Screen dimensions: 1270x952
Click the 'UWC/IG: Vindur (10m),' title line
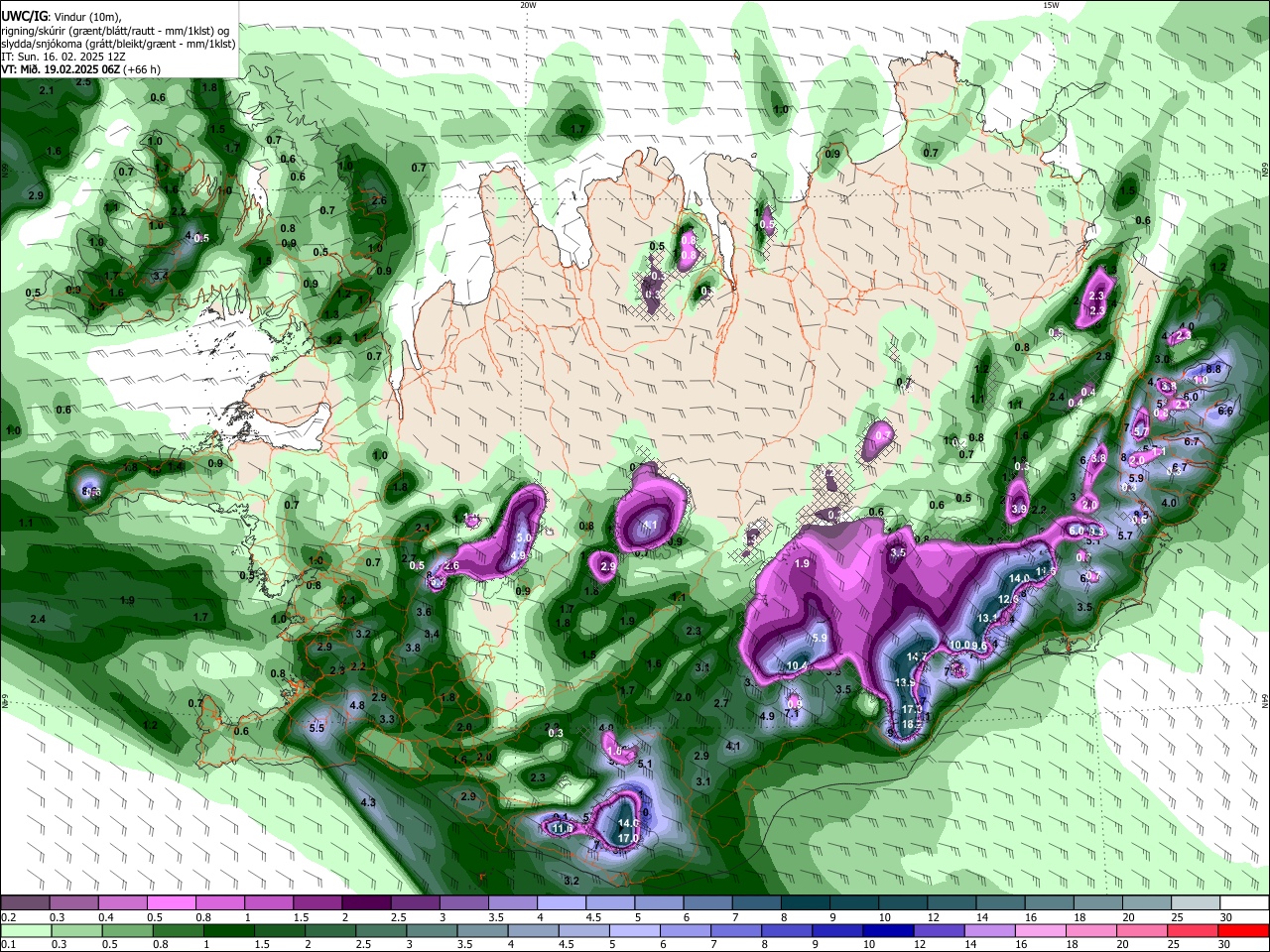click(x=61, y=16)
